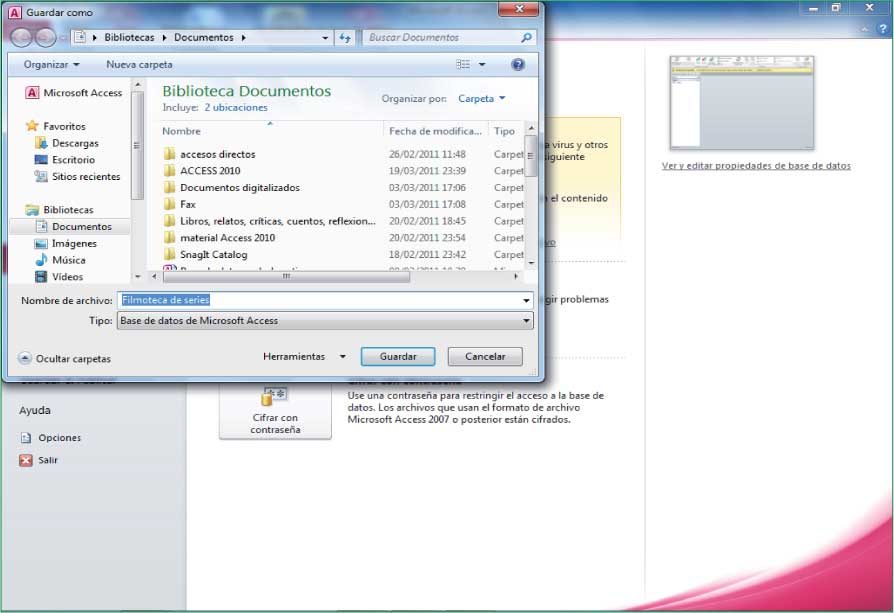Click the Nombre de archivo text field
The width and height of the screenshot is (894, 613).
tap(319, 300)
